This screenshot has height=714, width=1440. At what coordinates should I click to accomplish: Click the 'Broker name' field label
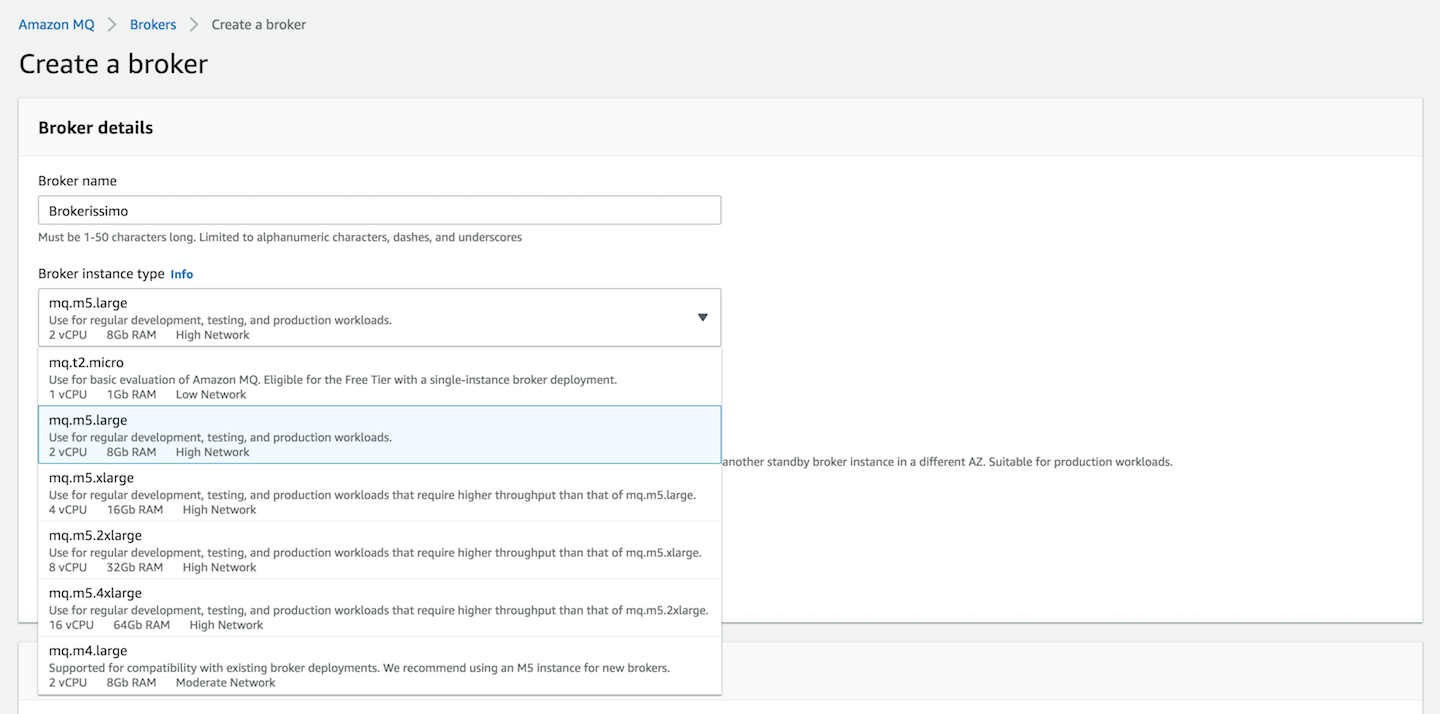click(x=77, y=181)
